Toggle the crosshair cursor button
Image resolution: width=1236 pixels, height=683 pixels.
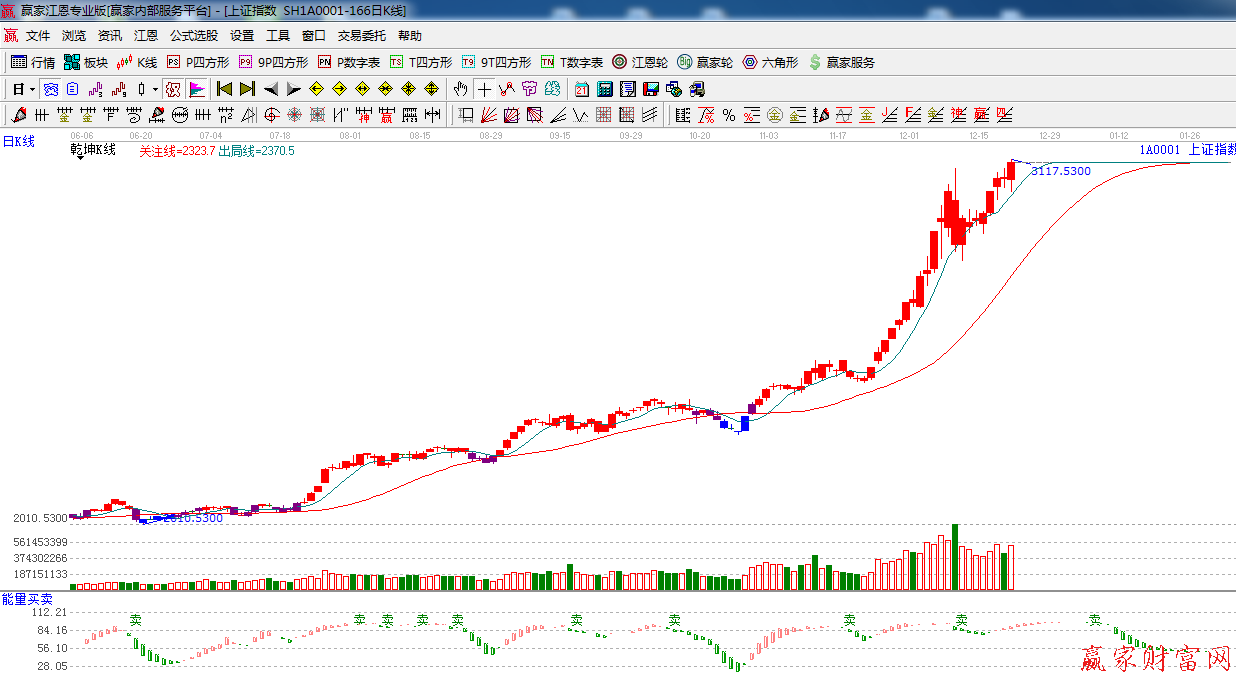click(x=484, y=89)
